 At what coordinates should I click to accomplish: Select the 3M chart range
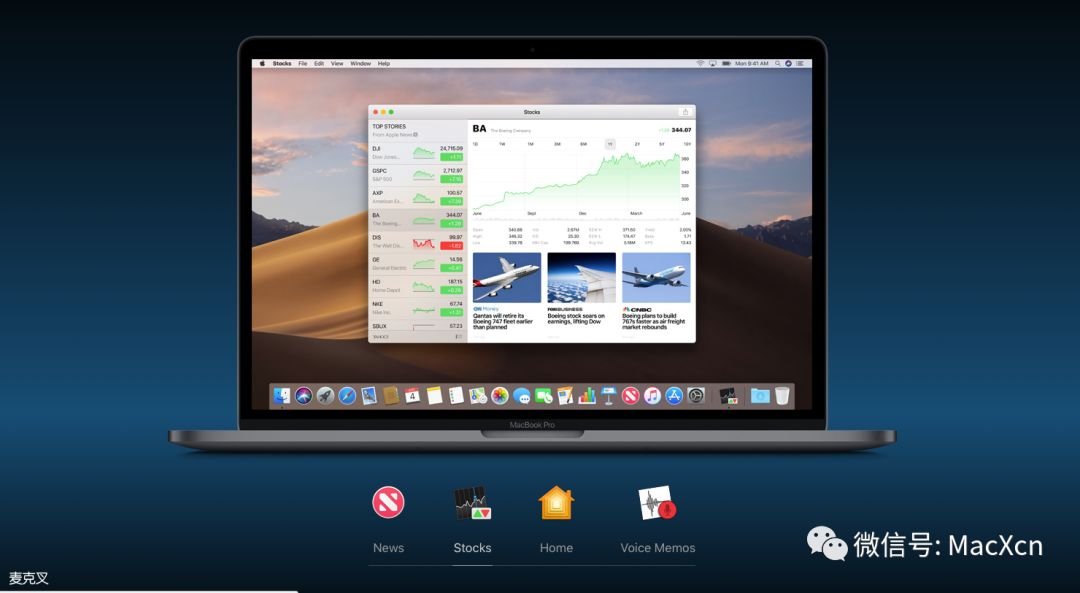tap(557, 144)
